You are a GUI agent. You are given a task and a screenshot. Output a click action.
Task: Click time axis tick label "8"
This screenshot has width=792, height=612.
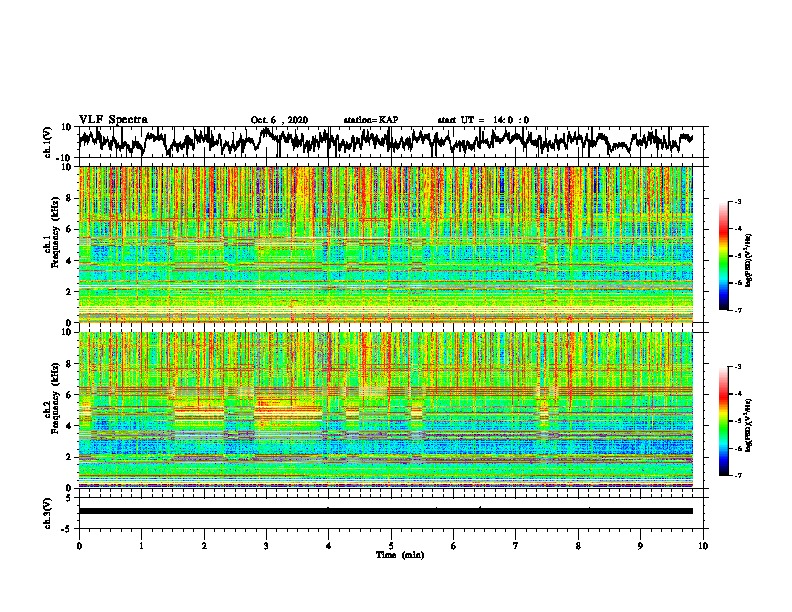click(578, 546)
